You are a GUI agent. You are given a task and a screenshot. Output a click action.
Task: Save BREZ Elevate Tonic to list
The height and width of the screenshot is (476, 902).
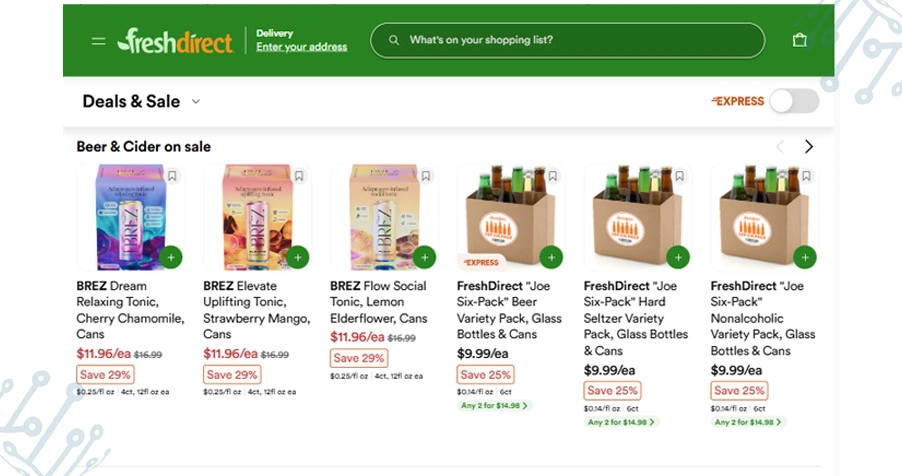299,176
